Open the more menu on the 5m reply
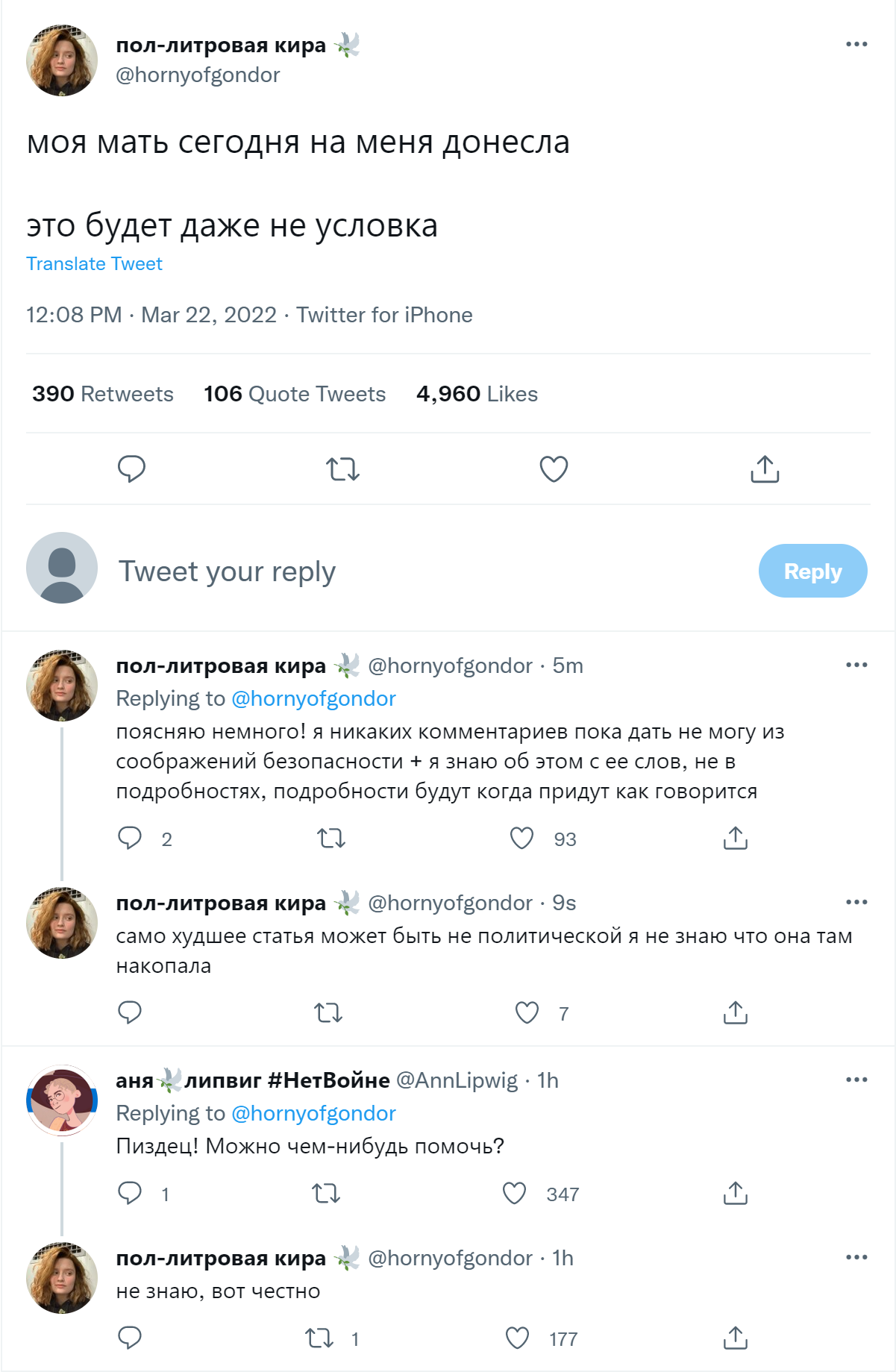896x1372 pixels. click(x=856, y=665)
